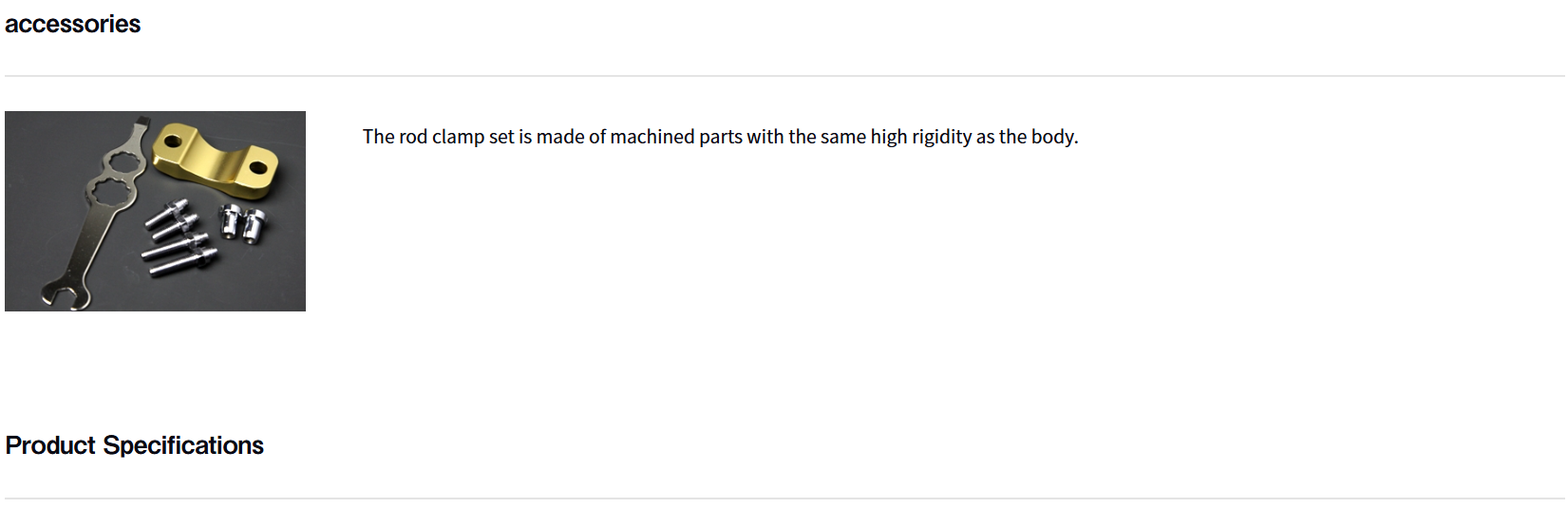Image resolution: width=1568 pixels, height=527 pixels.
Task: Click the word "The" starting the description
Action: (x=378, y=137)
